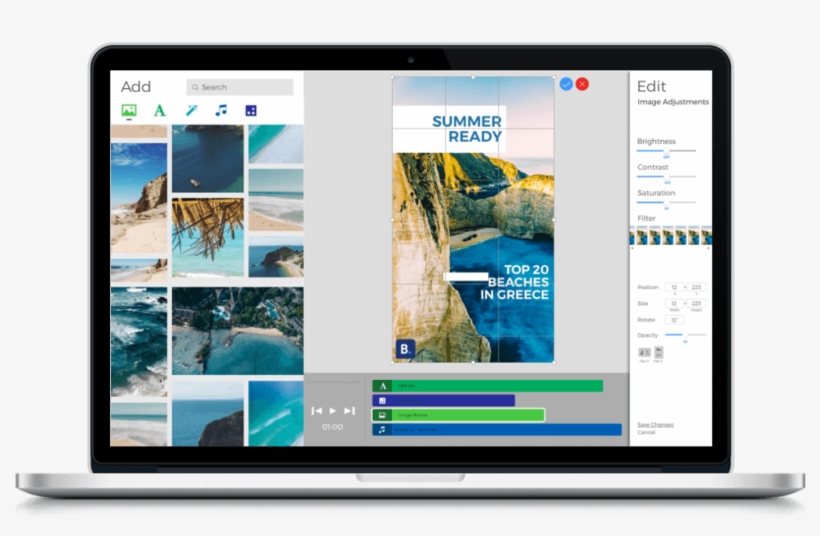Select the Text tool icon
This screenshot has width=820, height=536.
point(159,111)
